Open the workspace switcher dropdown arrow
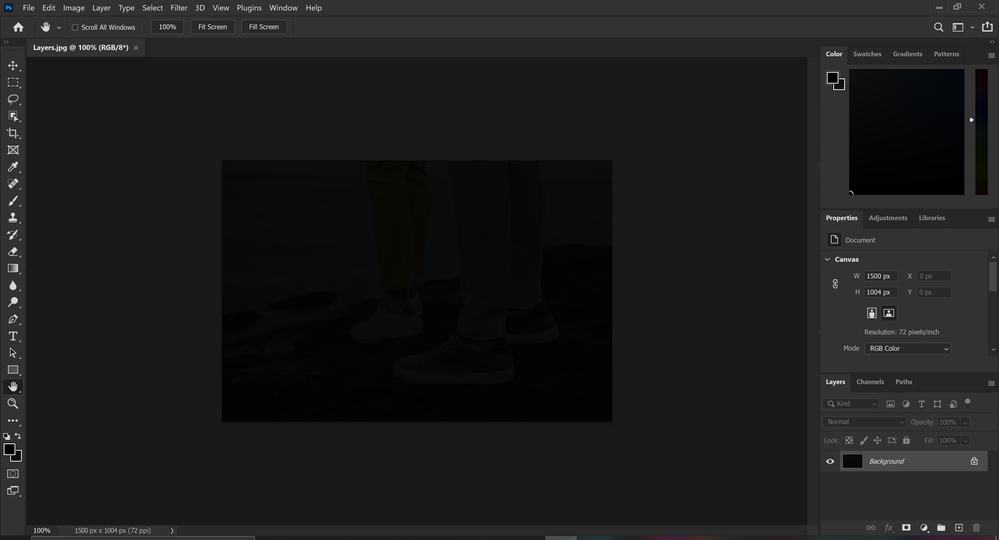 click(x=972, y=27)
